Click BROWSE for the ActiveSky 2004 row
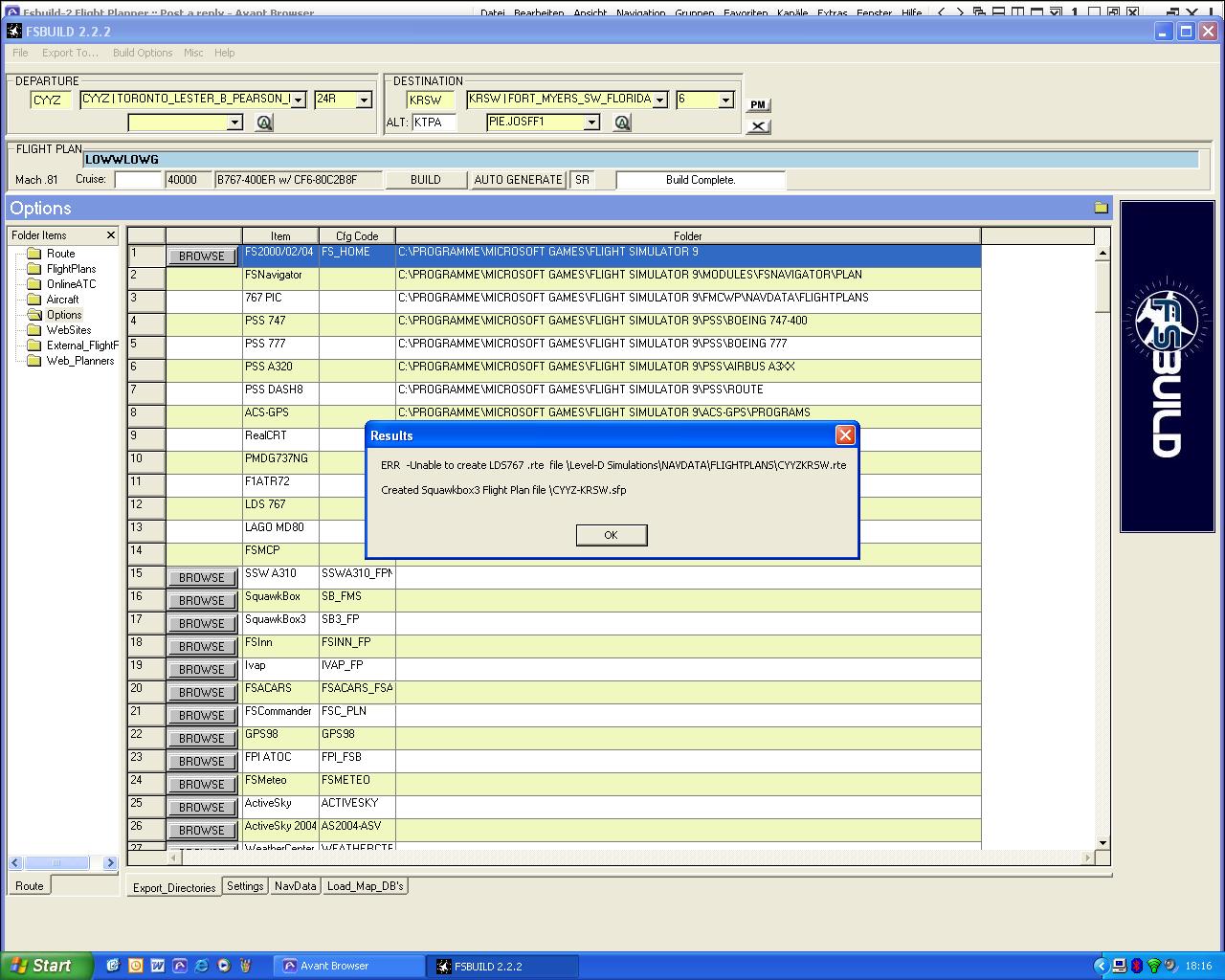1225x980 pixels. (x=202, y=831)
